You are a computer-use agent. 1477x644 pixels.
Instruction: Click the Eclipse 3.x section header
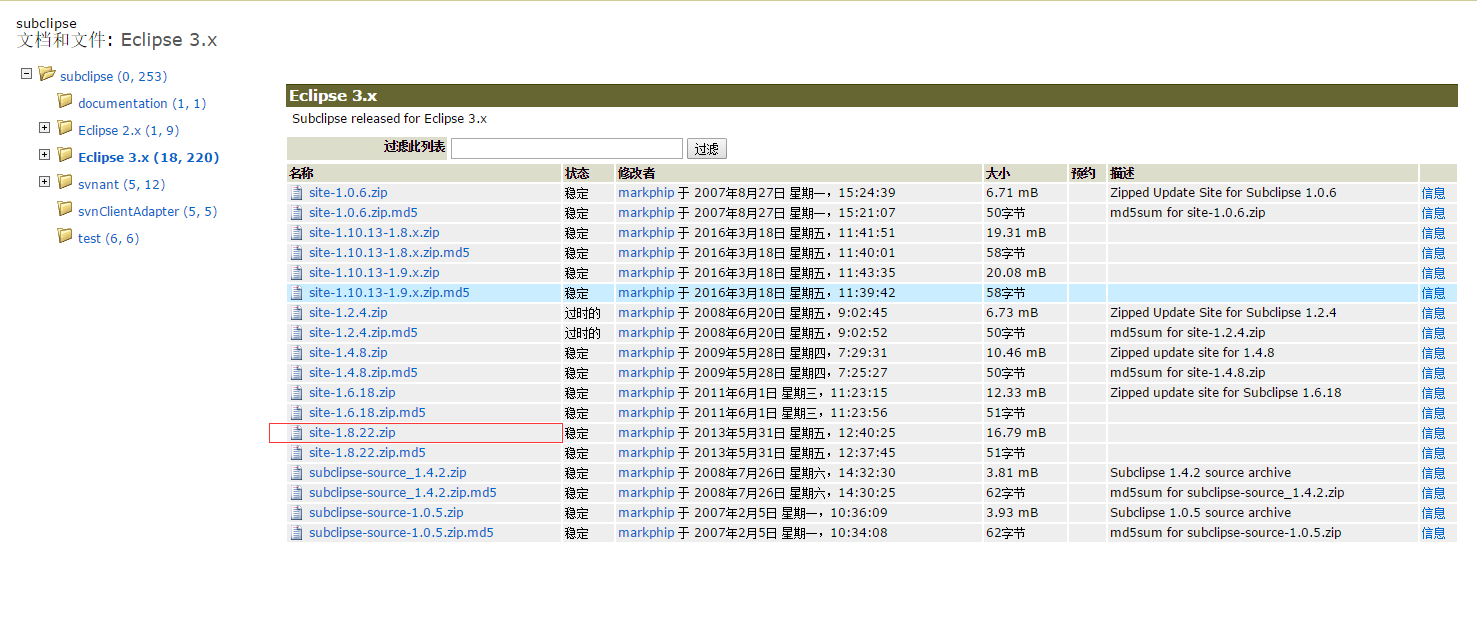pyautogui.click(x=871, y=96)
